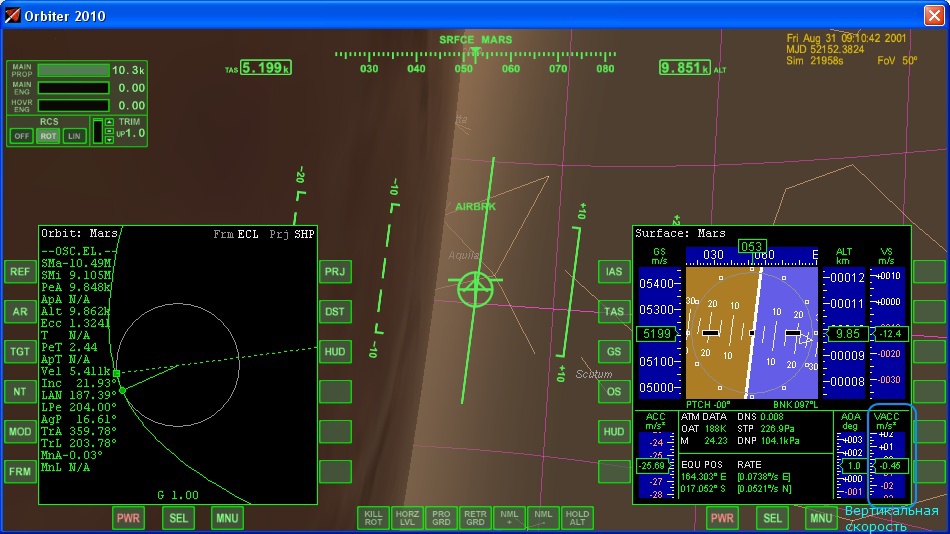Click acceleration readout -25.69
Viewport: 950px width, 534px height.
[x=653, y=466]
